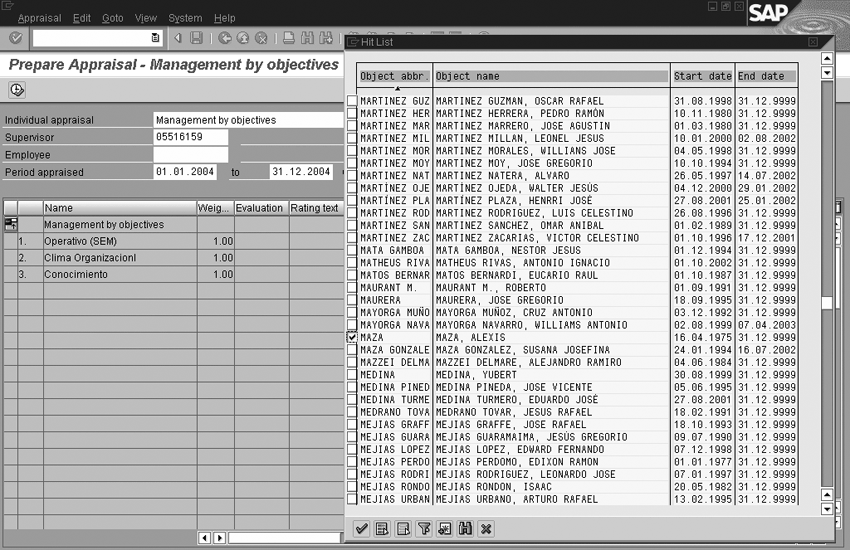This screenshot has height=550, width=850.
Task: Check the box for MARTINEZ MOY, JOSE GREGORIO
Action: tap(352, 163)
